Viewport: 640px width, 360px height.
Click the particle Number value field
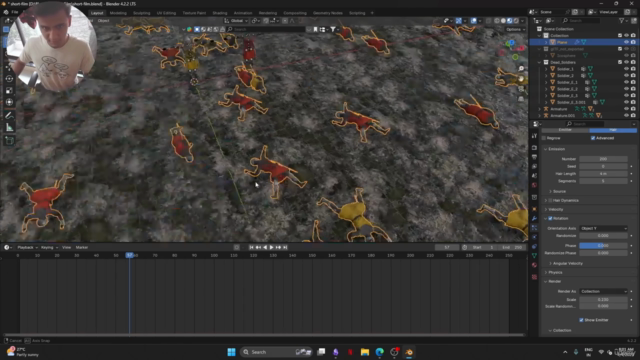tap(603, 159)
